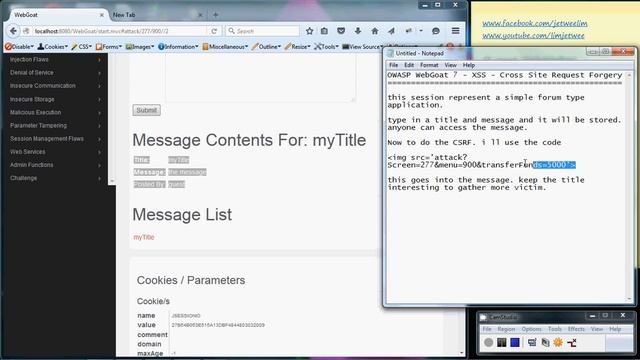
Task: Click the browser address bar
Action: (120, 31)
